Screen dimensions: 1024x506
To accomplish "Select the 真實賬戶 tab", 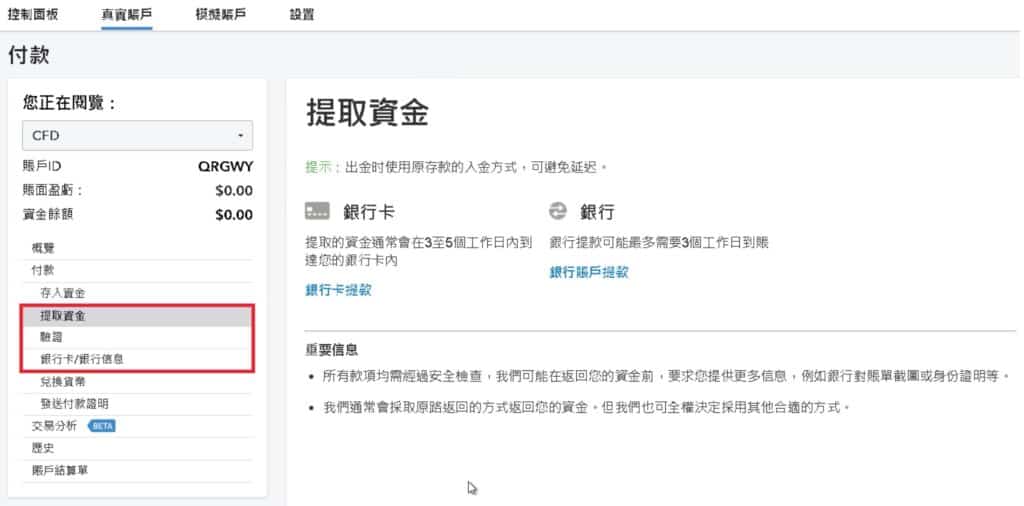I will coord(127,15).
